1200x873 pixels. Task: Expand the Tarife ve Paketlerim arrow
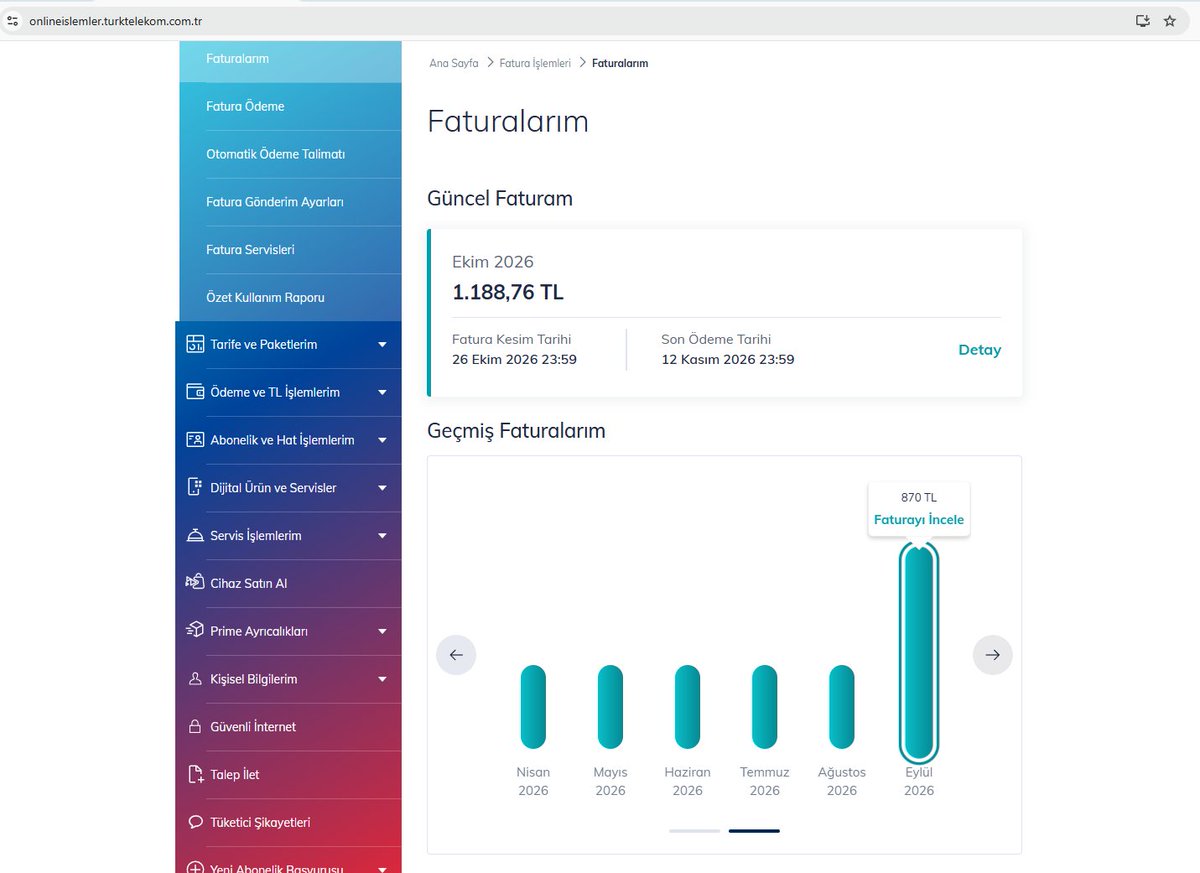(x=382, y=345)
